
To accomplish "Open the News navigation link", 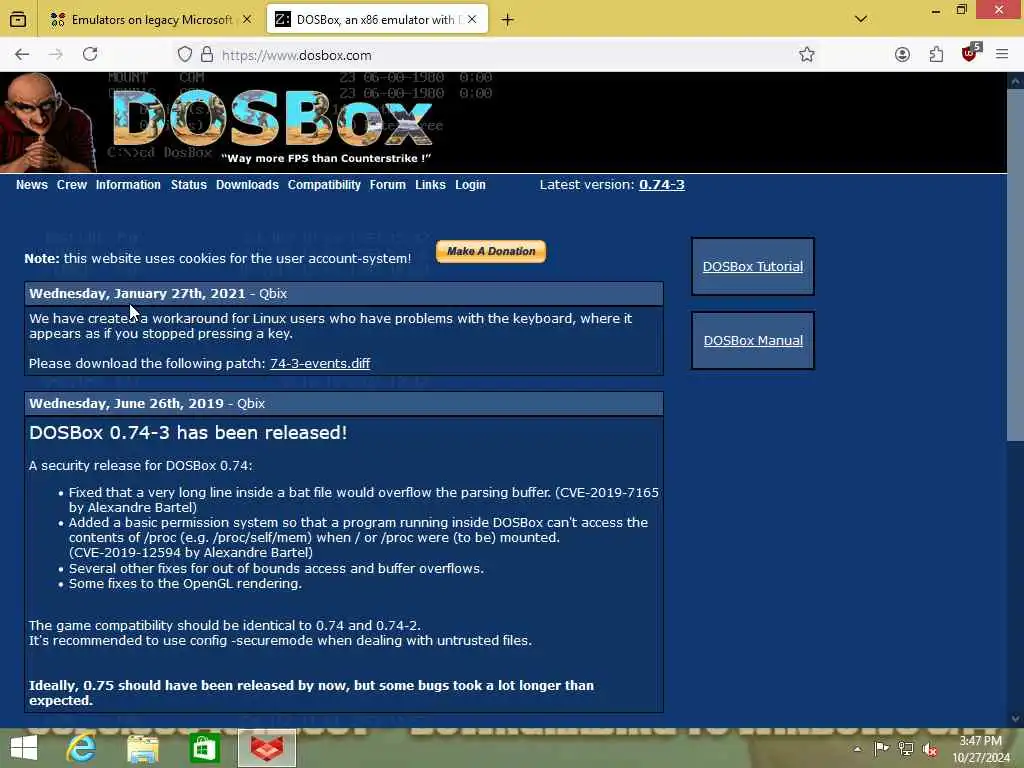I will (x=32, y=185).
